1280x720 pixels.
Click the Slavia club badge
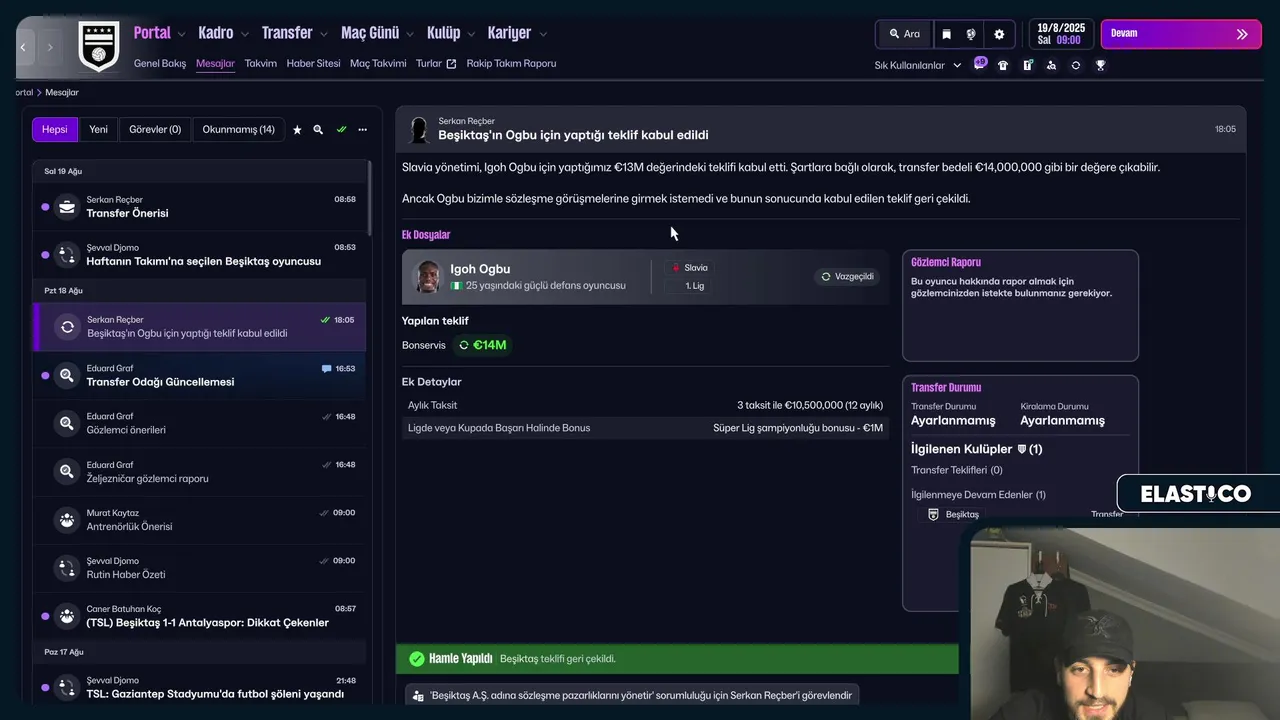pos(676,268)
